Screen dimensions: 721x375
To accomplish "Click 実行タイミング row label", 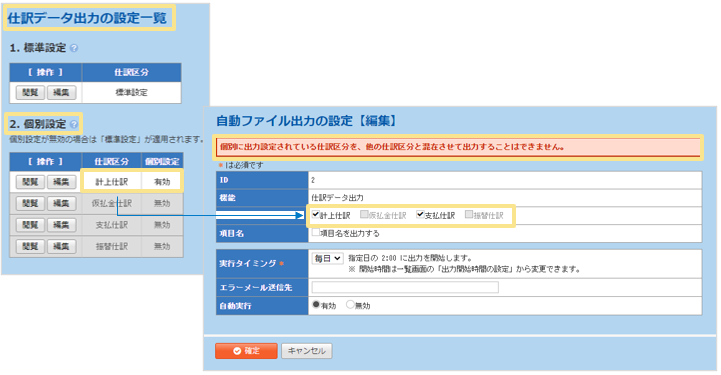I will click(x=262, y=264).
